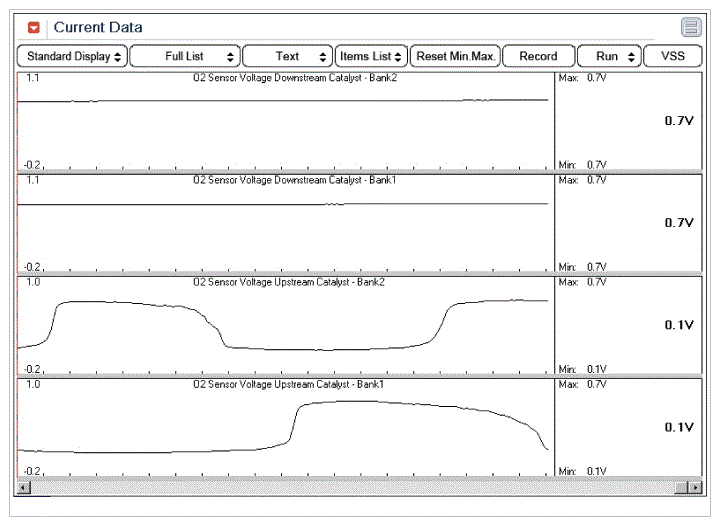
Task: Select the Downstream Catalyst Bank1 graph
Action: coord(284,222)
